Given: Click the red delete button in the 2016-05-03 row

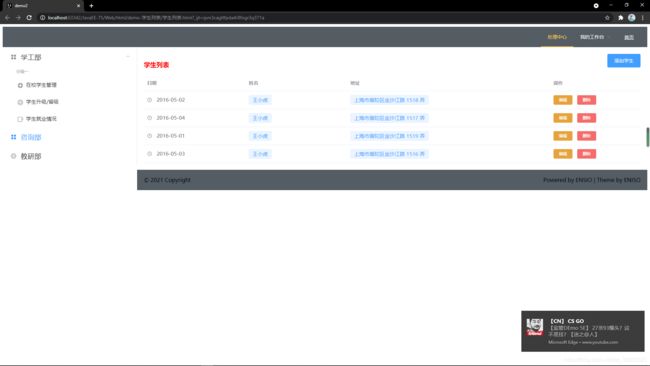Looking at the screenshot, I should click(586, 154).
